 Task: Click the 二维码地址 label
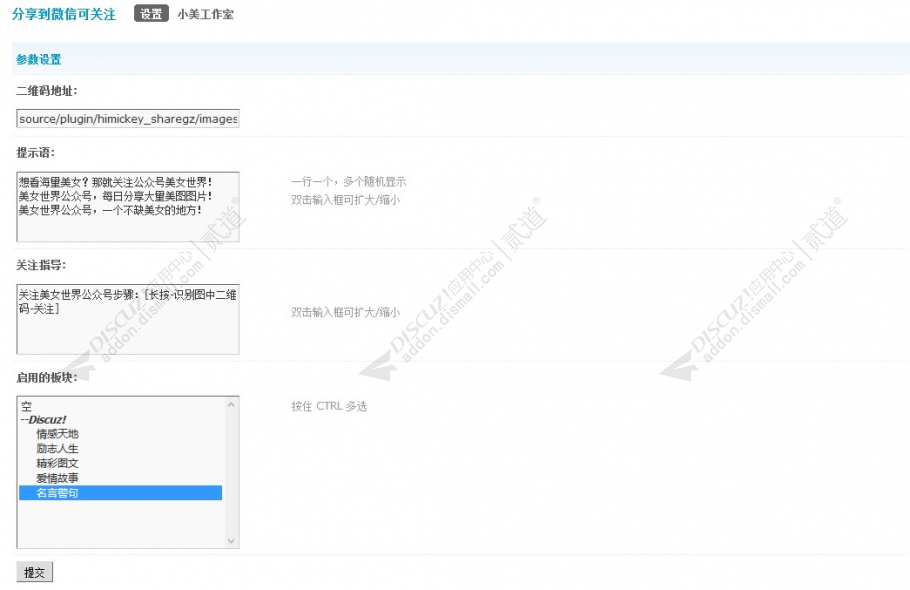click(46, 91)
